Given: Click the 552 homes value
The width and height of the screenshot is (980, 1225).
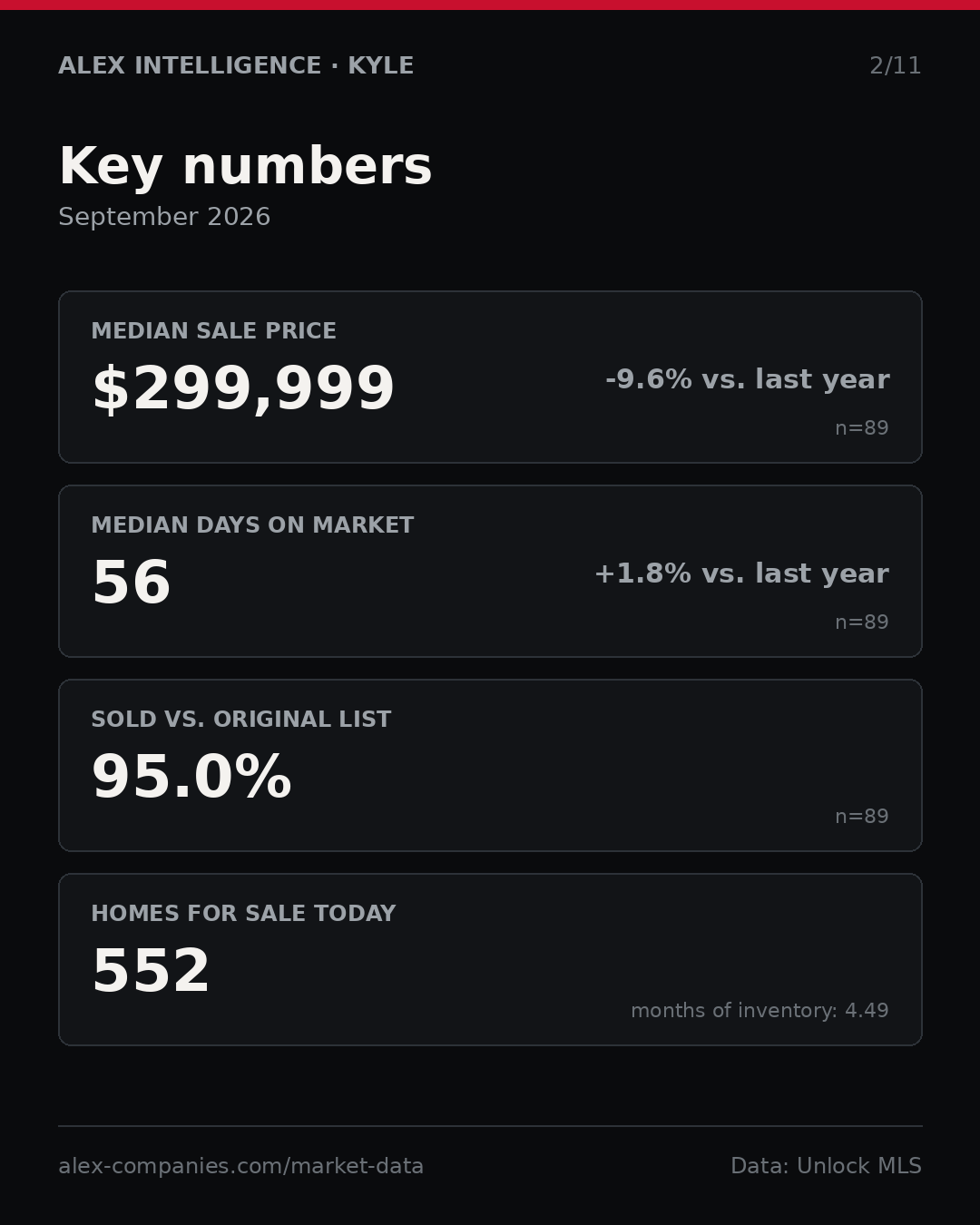Looking at the screenshot, I should (152, 972).
